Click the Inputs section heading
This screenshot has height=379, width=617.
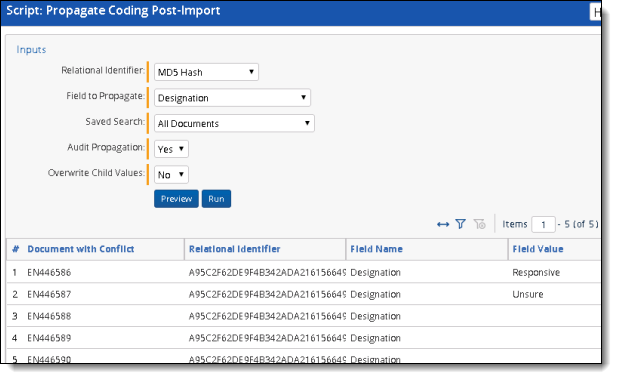pyautogui.click(x=31, y=50)
